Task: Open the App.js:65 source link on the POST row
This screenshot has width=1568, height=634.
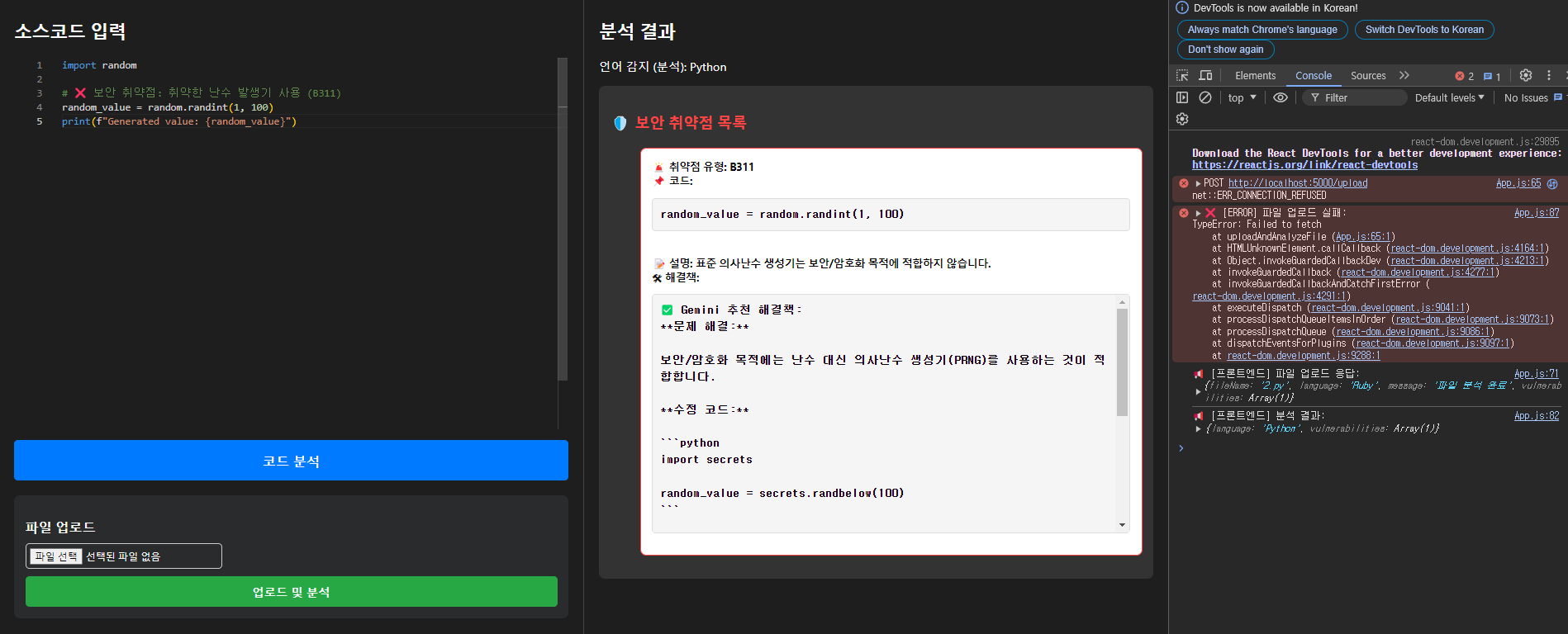Action: 1518,183
